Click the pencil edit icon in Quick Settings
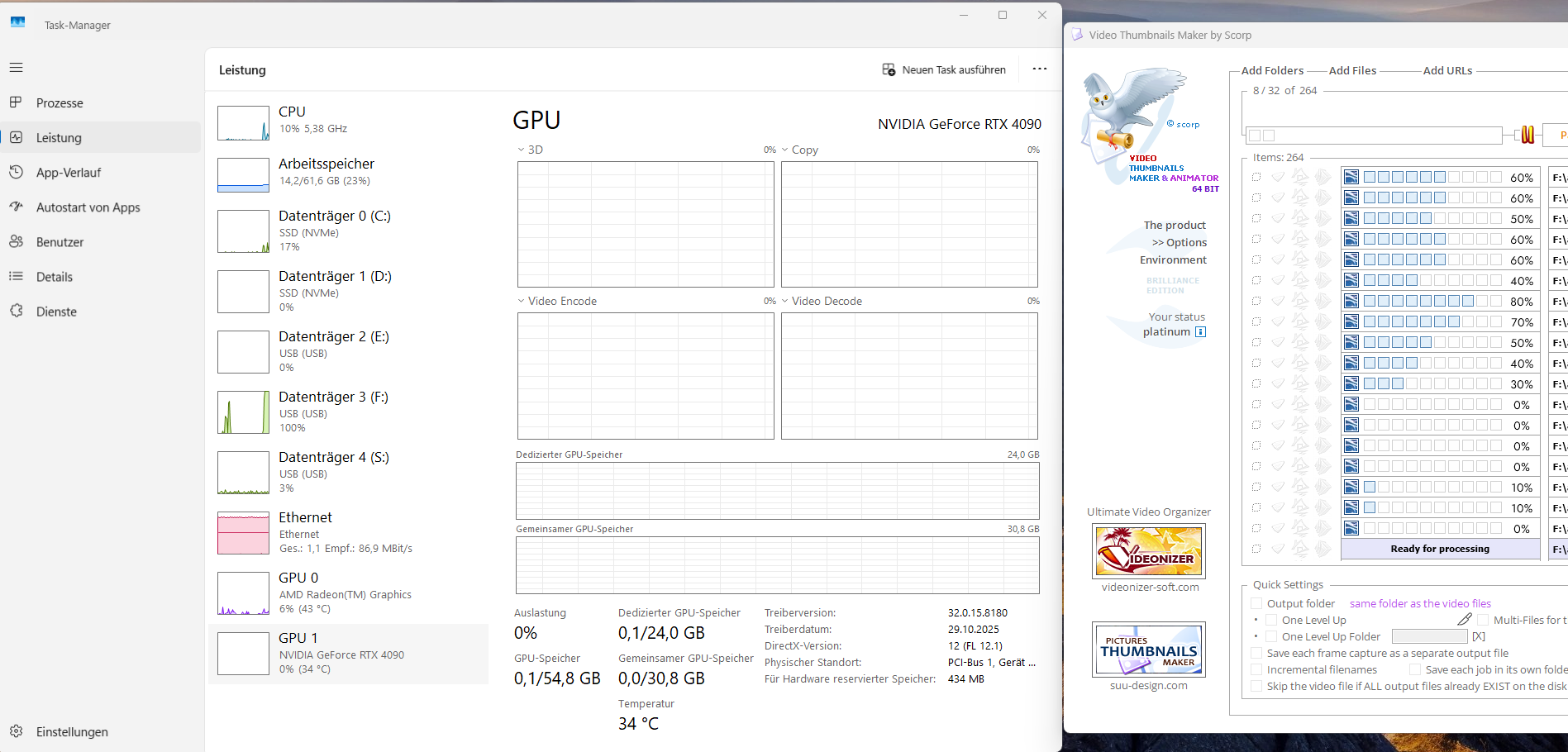 (1466, 619)
